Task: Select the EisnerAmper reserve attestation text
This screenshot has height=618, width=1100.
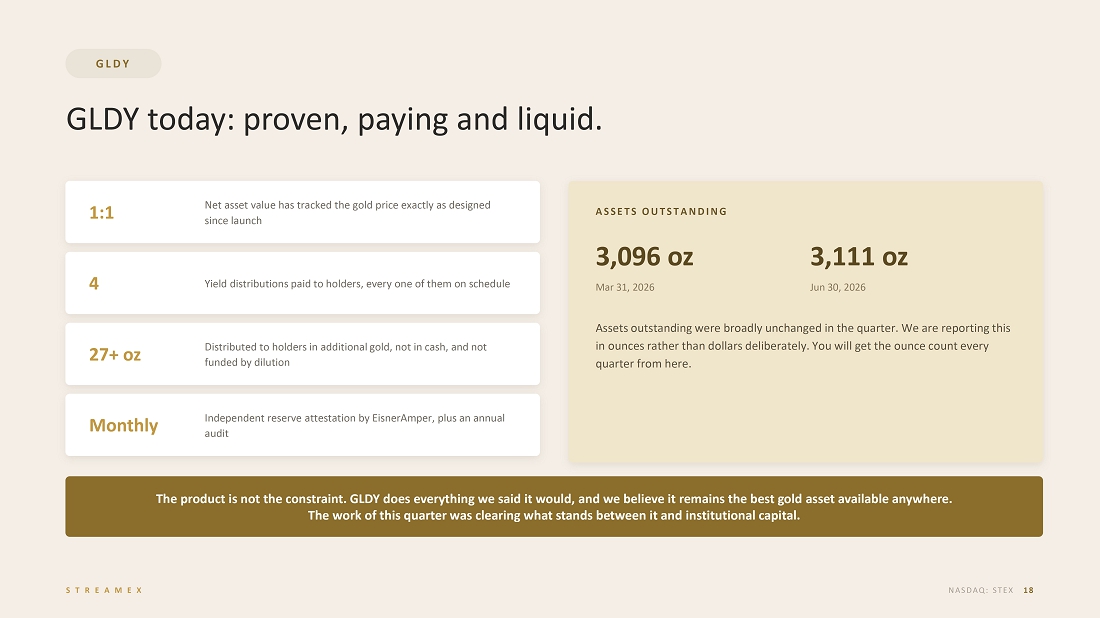Action: coord(354,425)
